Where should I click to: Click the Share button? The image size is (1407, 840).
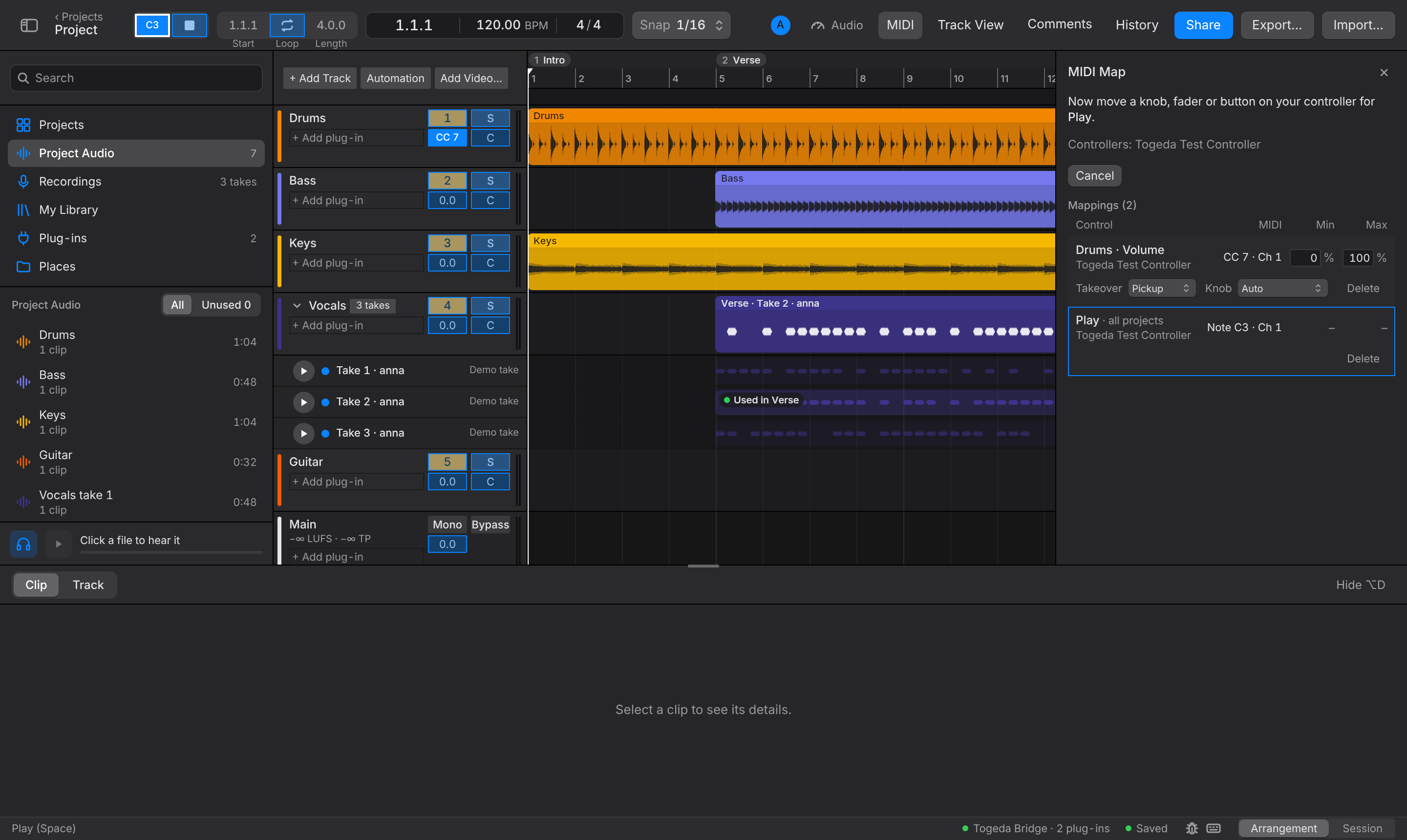point(1203,25)
